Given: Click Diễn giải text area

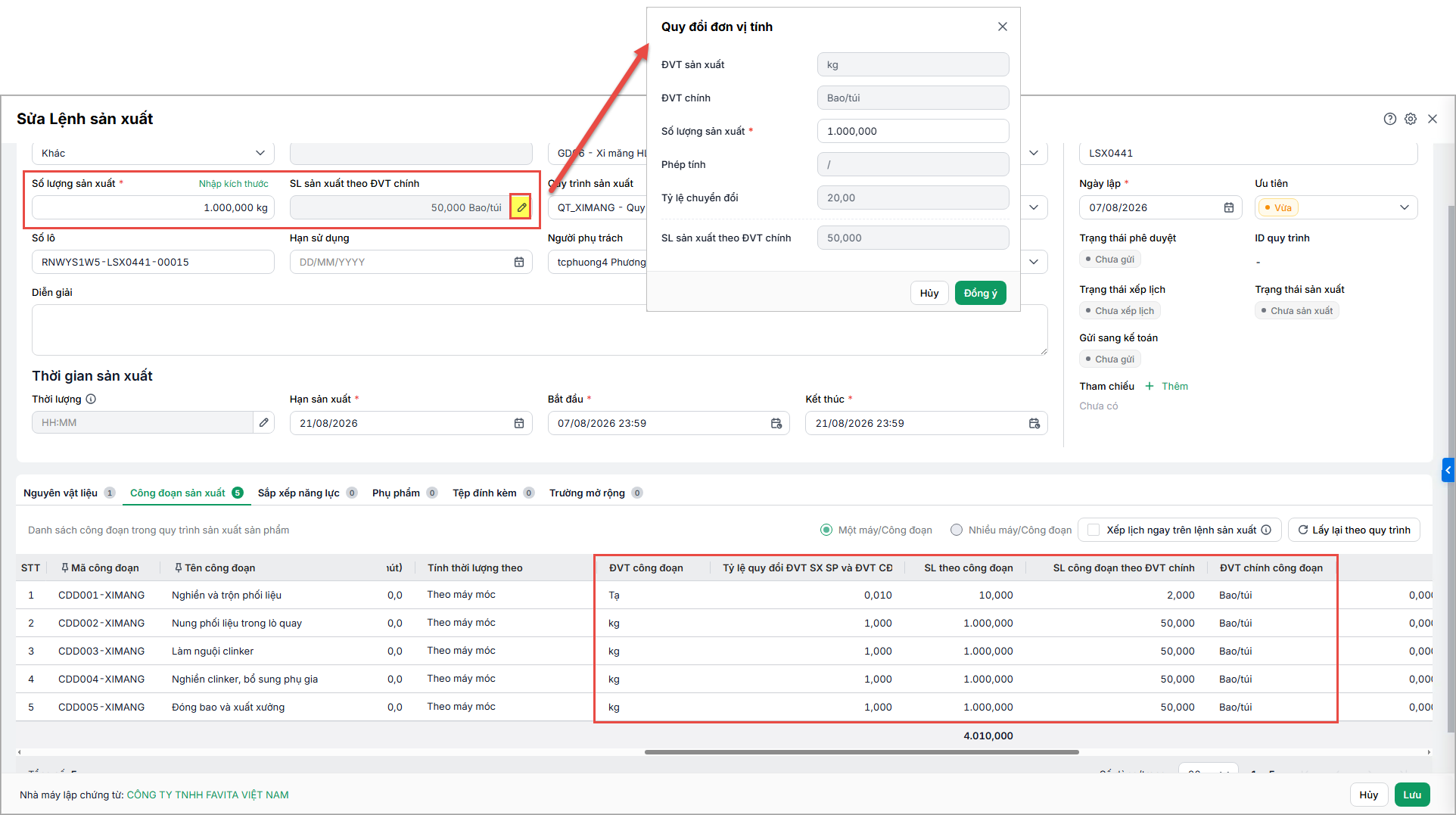Looking at the screenshot, I should click(540, 330).
